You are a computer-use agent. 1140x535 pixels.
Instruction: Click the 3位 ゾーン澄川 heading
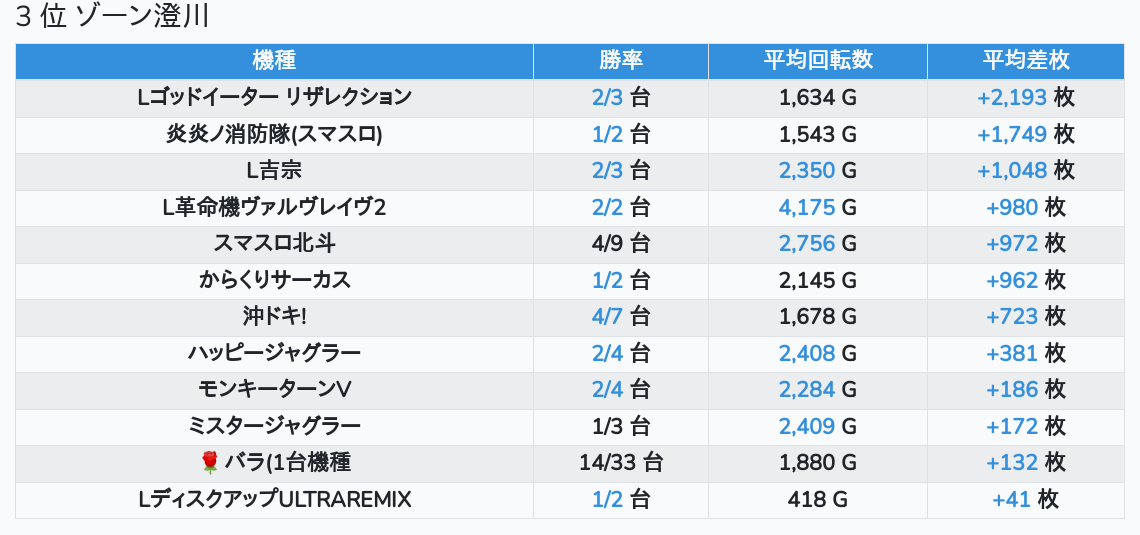pyautogui.click(x=112, y=18)
